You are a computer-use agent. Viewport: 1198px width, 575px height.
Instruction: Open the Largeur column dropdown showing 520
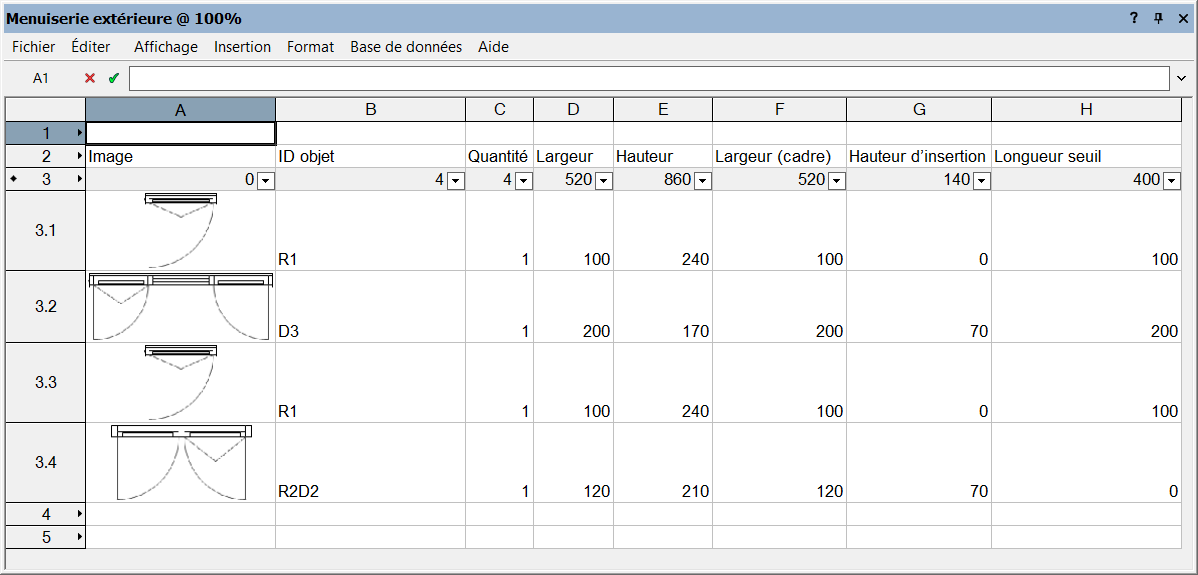point(603,180)
